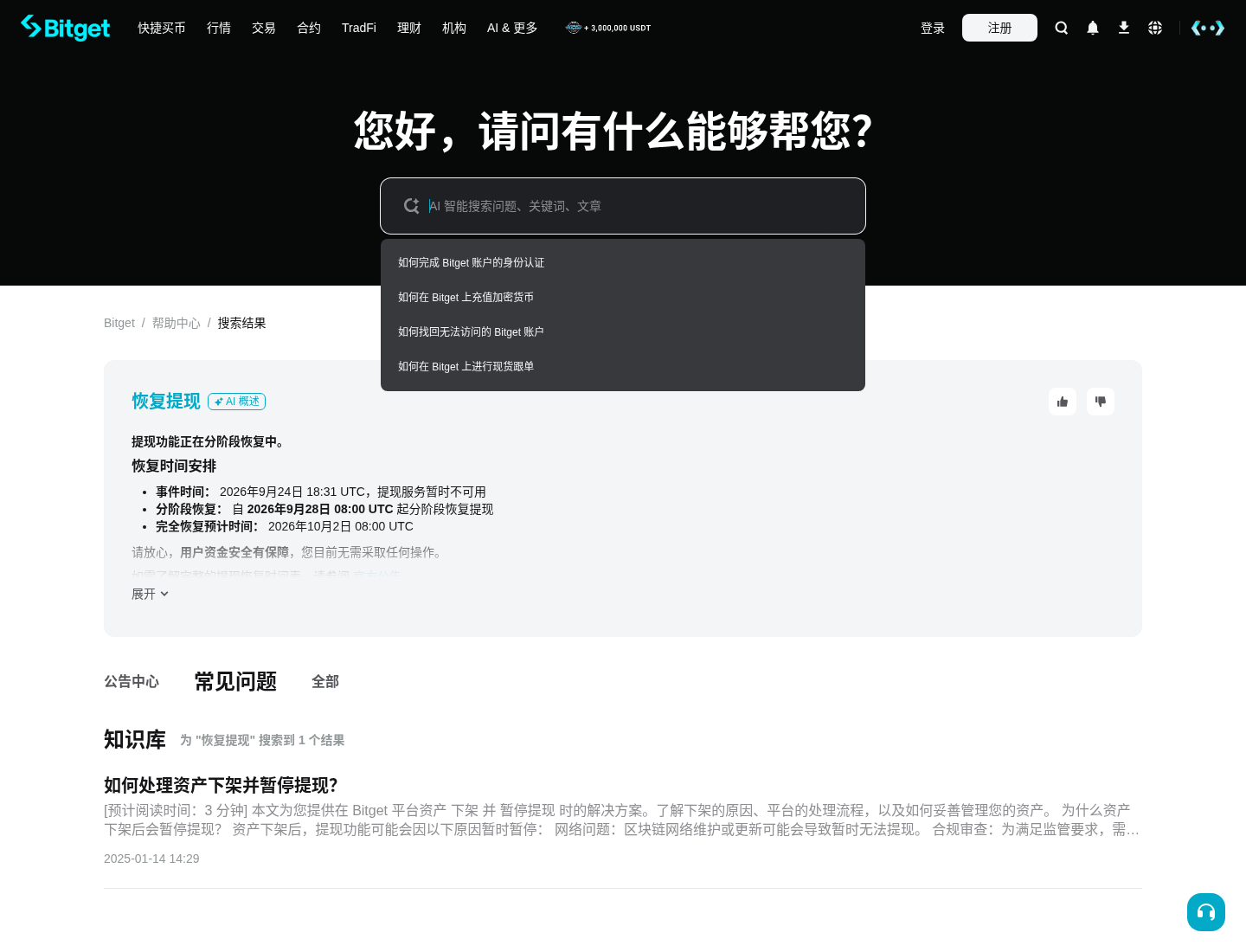
Task: Select suggestion 如何完成 Bitget 账户的身份认证
Action: click(623, 262)
